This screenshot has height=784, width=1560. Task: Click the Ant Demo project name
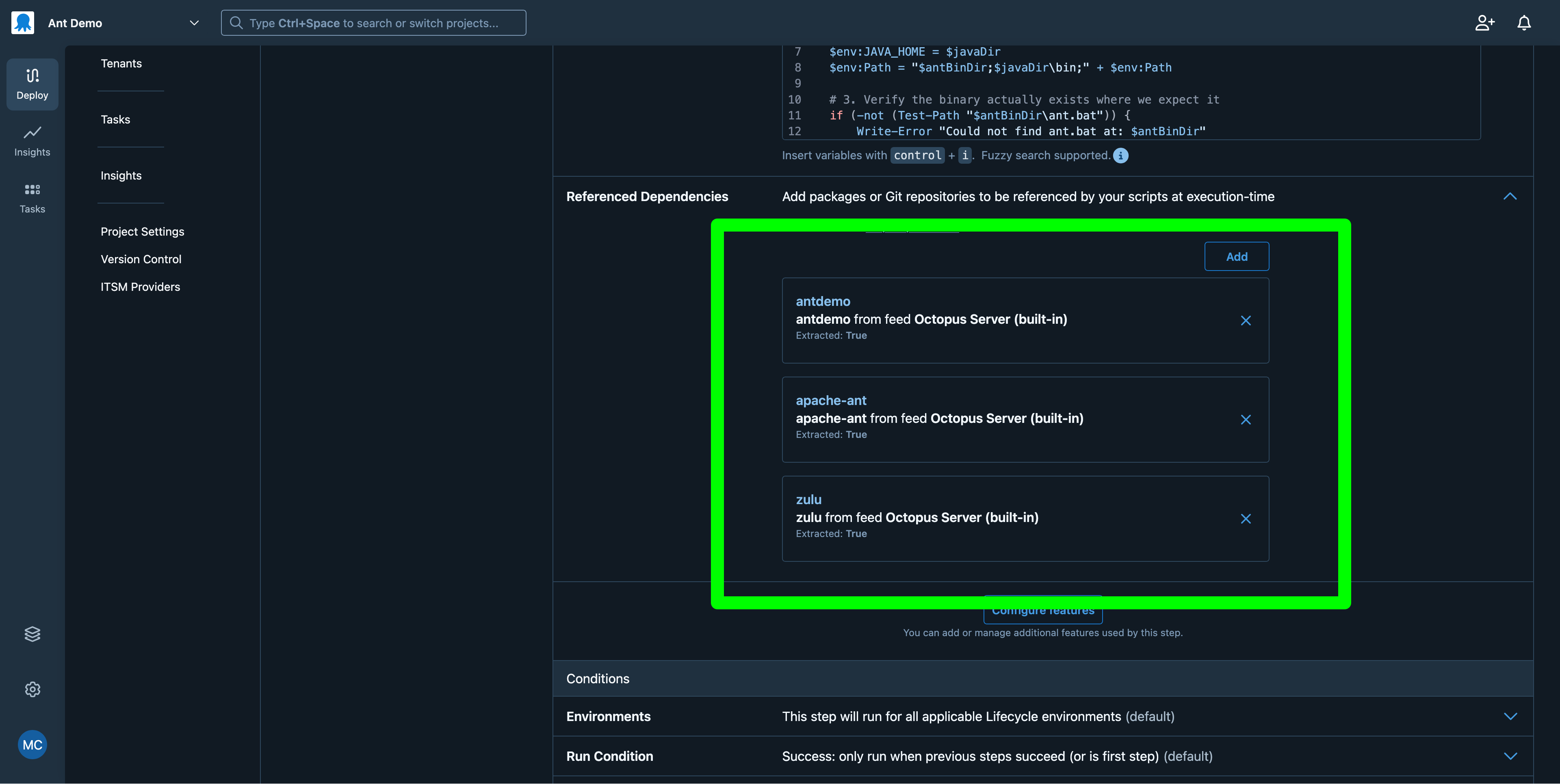[x=75, y=23]
